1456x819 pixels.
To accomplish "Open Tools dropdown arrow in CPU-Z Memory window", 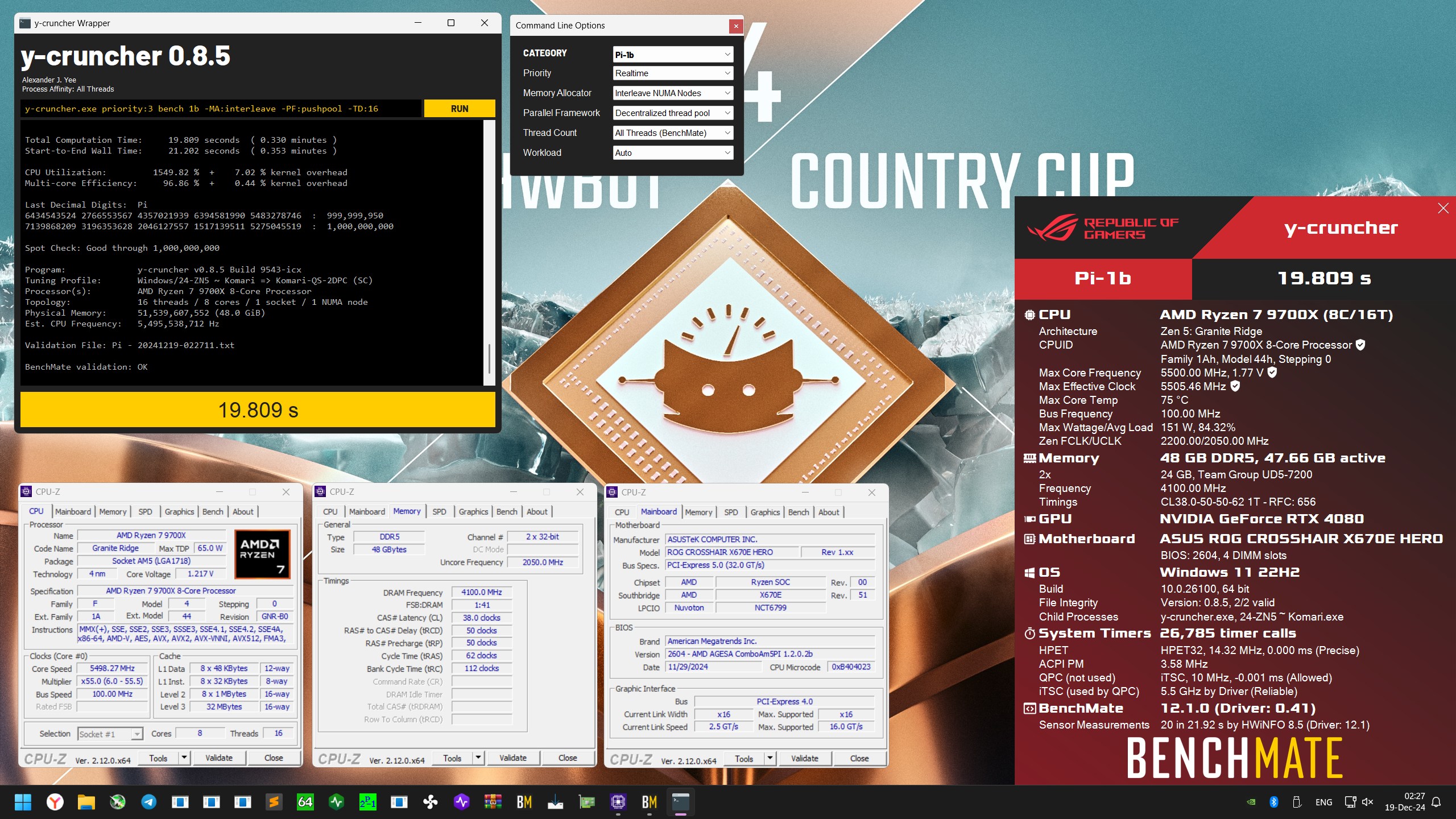I will coord(478,758).
